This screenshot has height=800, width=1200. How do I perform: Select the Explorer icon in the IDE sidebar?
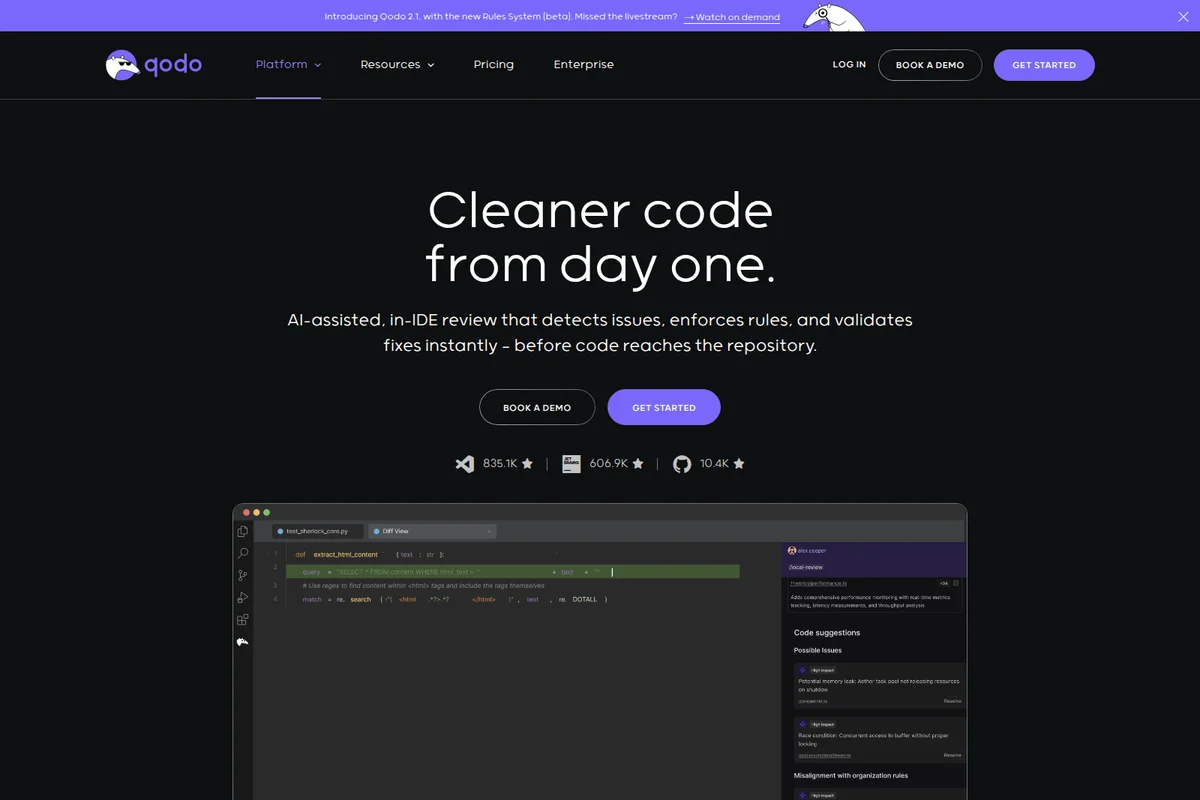[242, 531]
